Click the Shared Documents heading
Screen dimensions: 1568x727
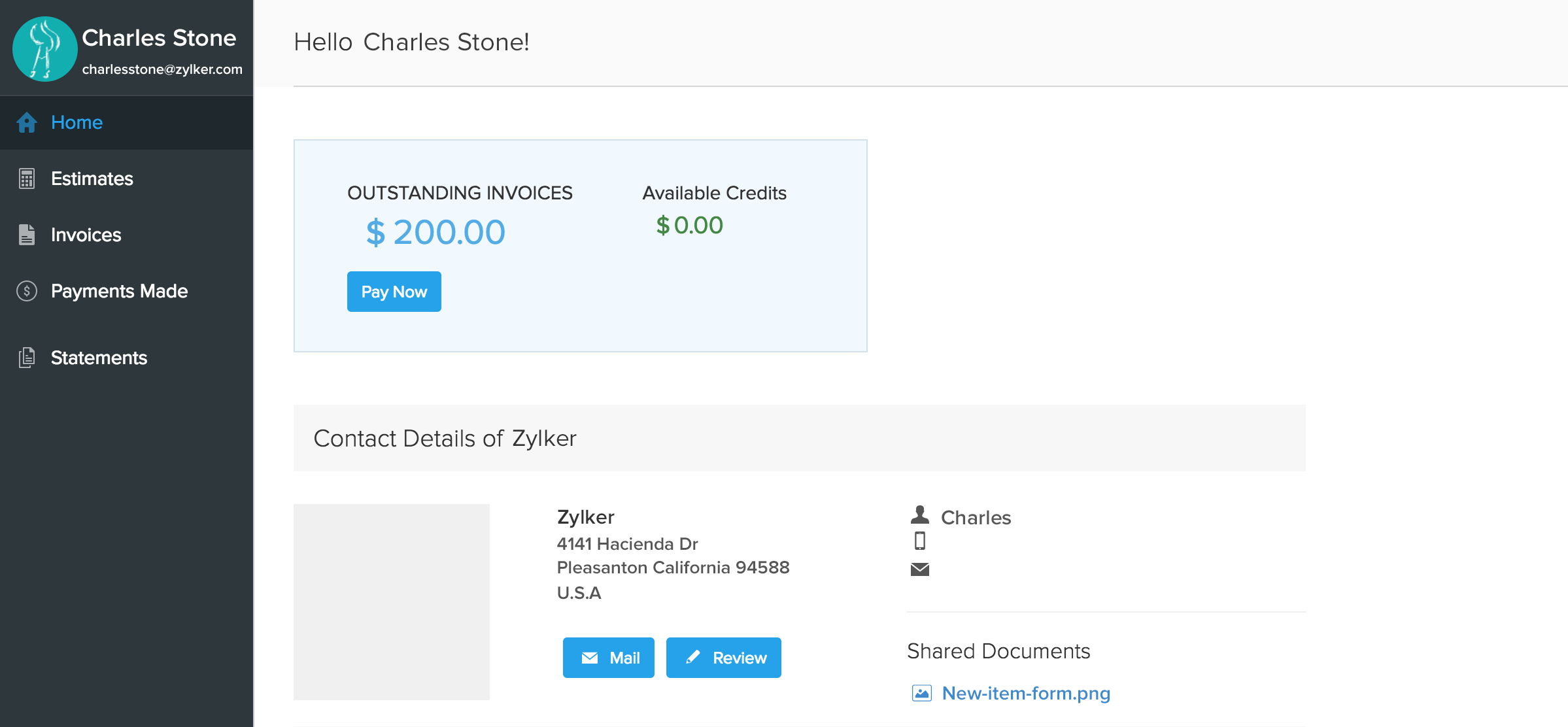coord(999,651)
